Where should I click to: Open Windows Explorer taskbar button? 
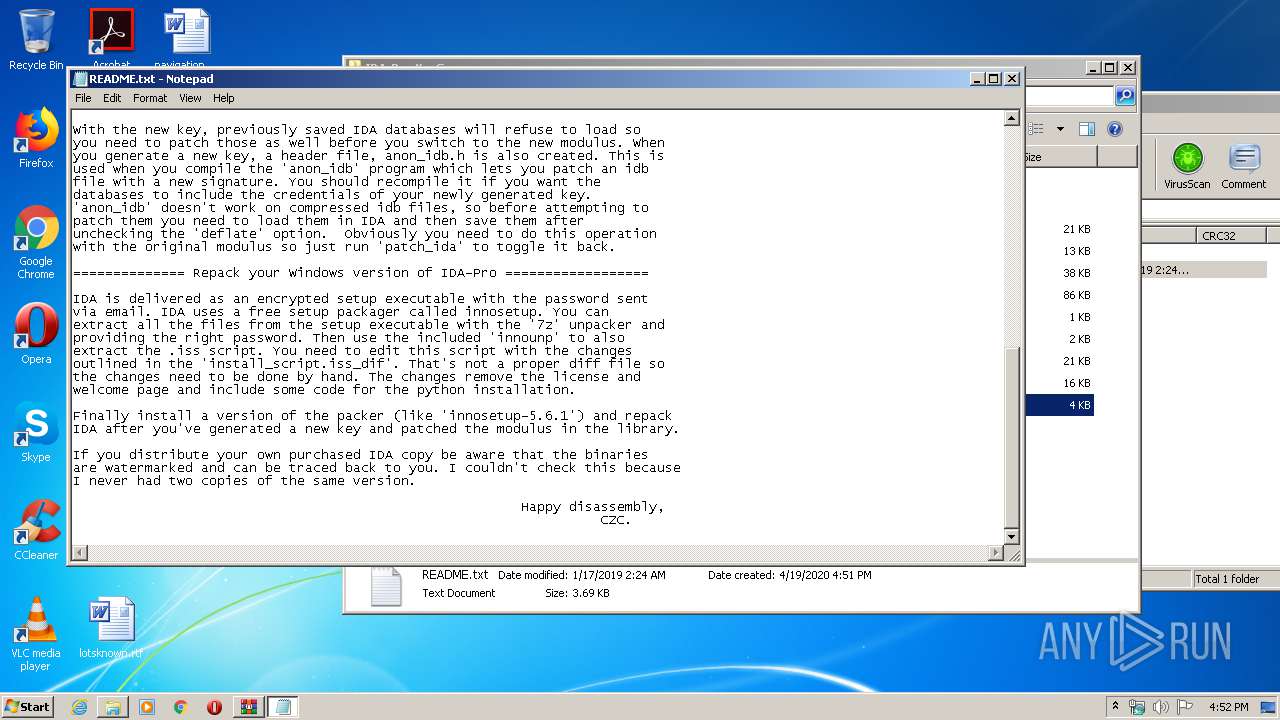pyautogui.click(x=113, y=707)
